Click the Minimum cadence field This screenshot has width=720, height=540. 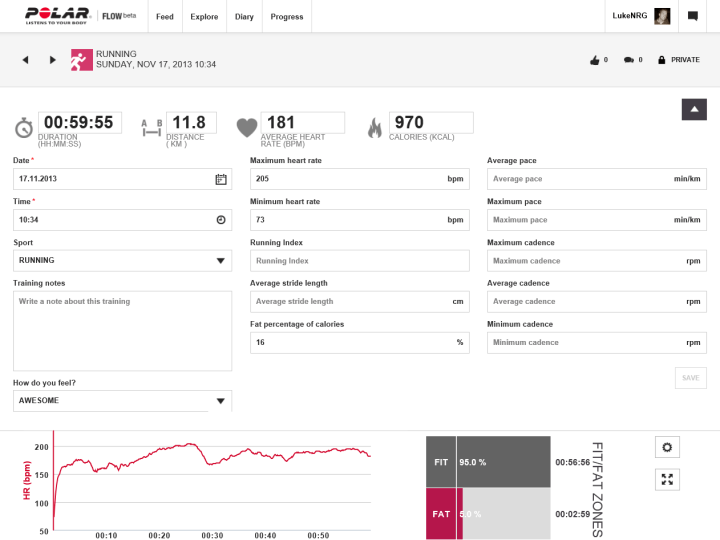click(x=596, y=343)
